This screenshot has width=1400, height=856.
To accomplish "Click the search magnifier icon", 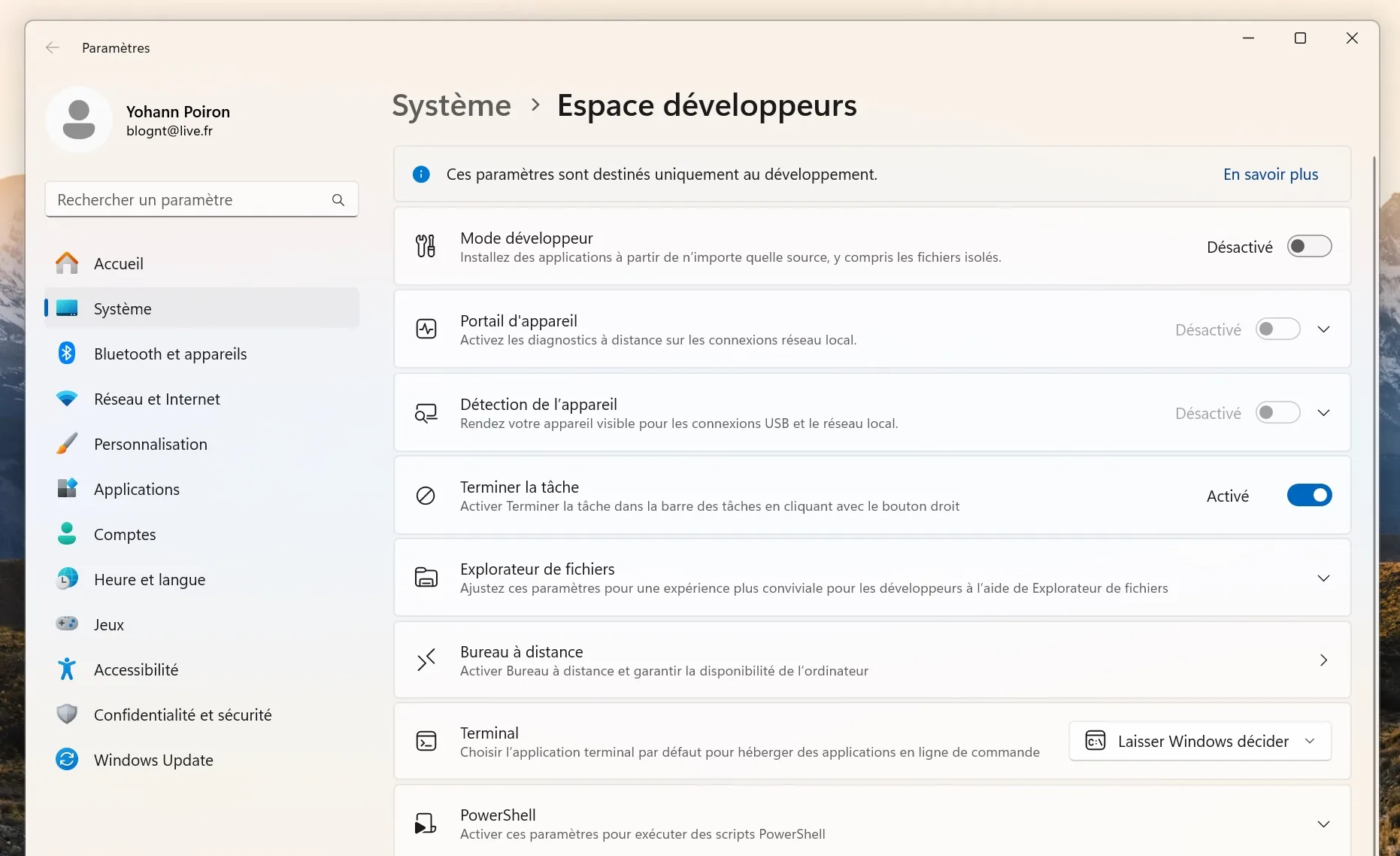I will click(338, 200).
